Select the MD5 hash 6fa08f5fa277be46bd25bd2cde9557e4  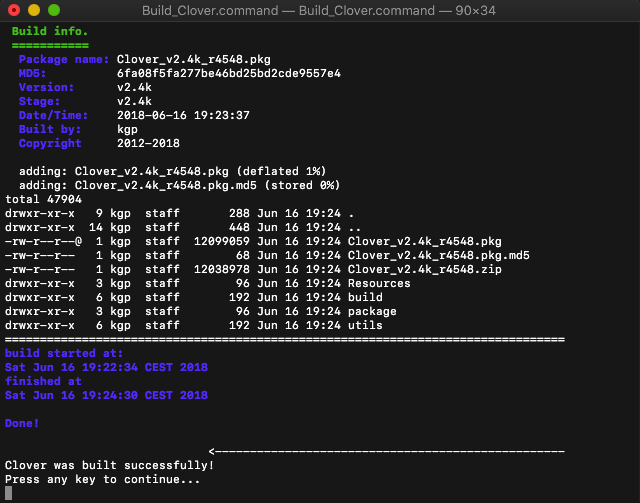229,73
